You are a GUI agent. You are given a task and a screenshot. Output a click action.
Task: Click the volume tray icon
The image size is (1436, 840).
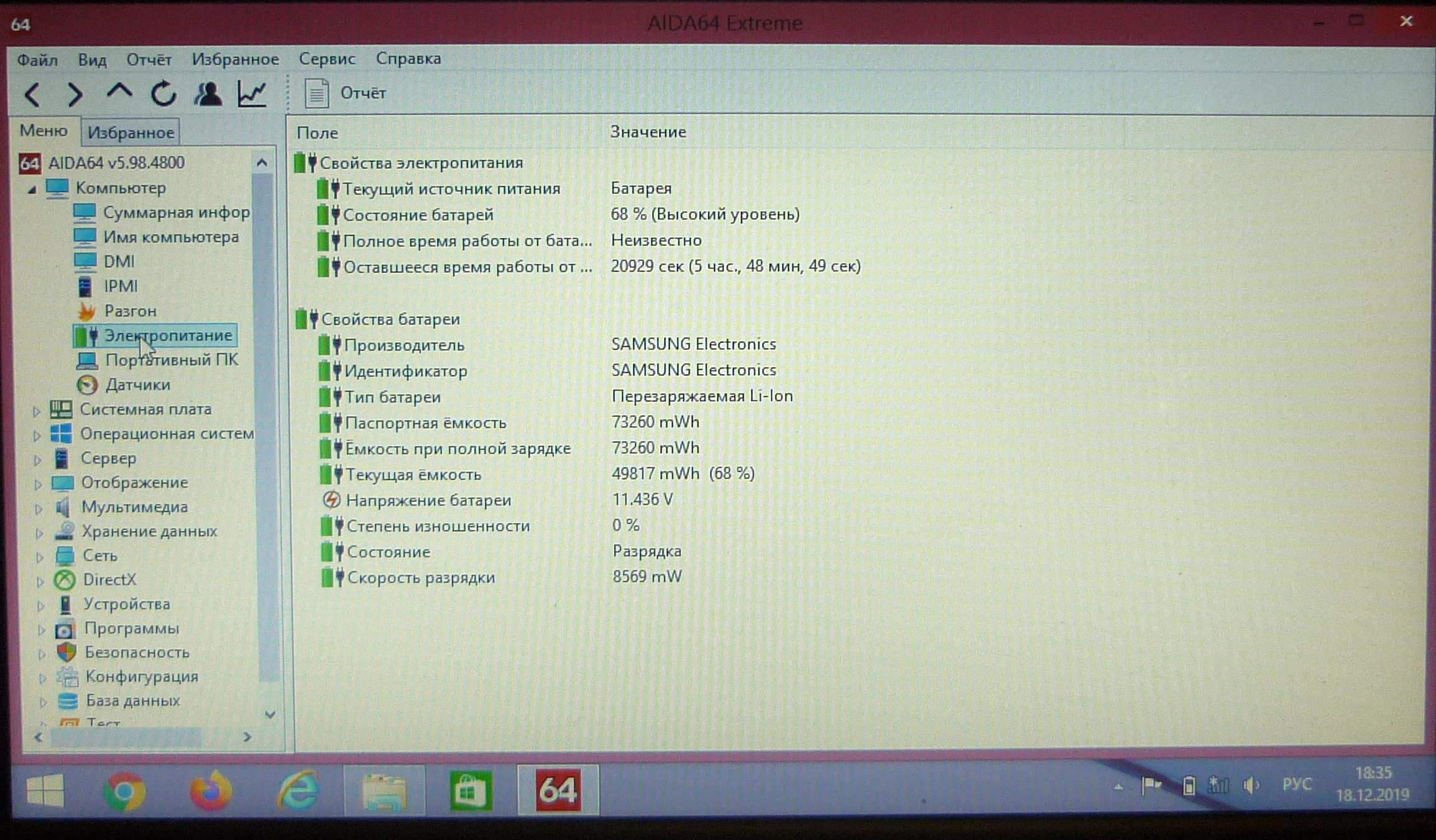tap(1251, 785)
